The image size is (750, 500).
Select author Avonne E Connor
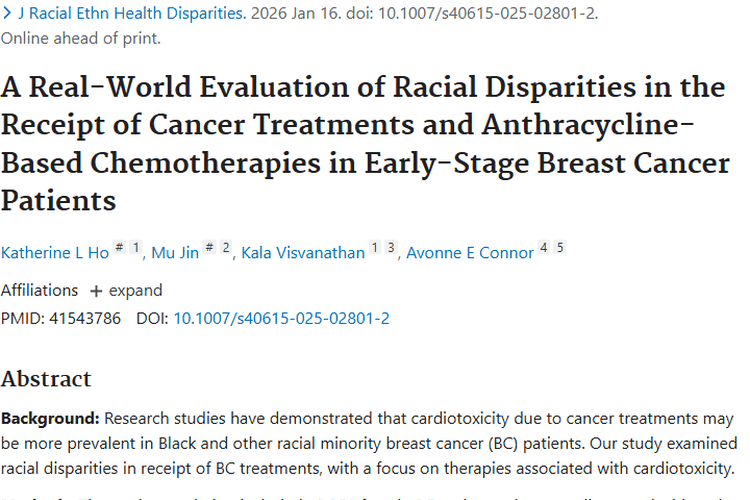tap(470, 253)
